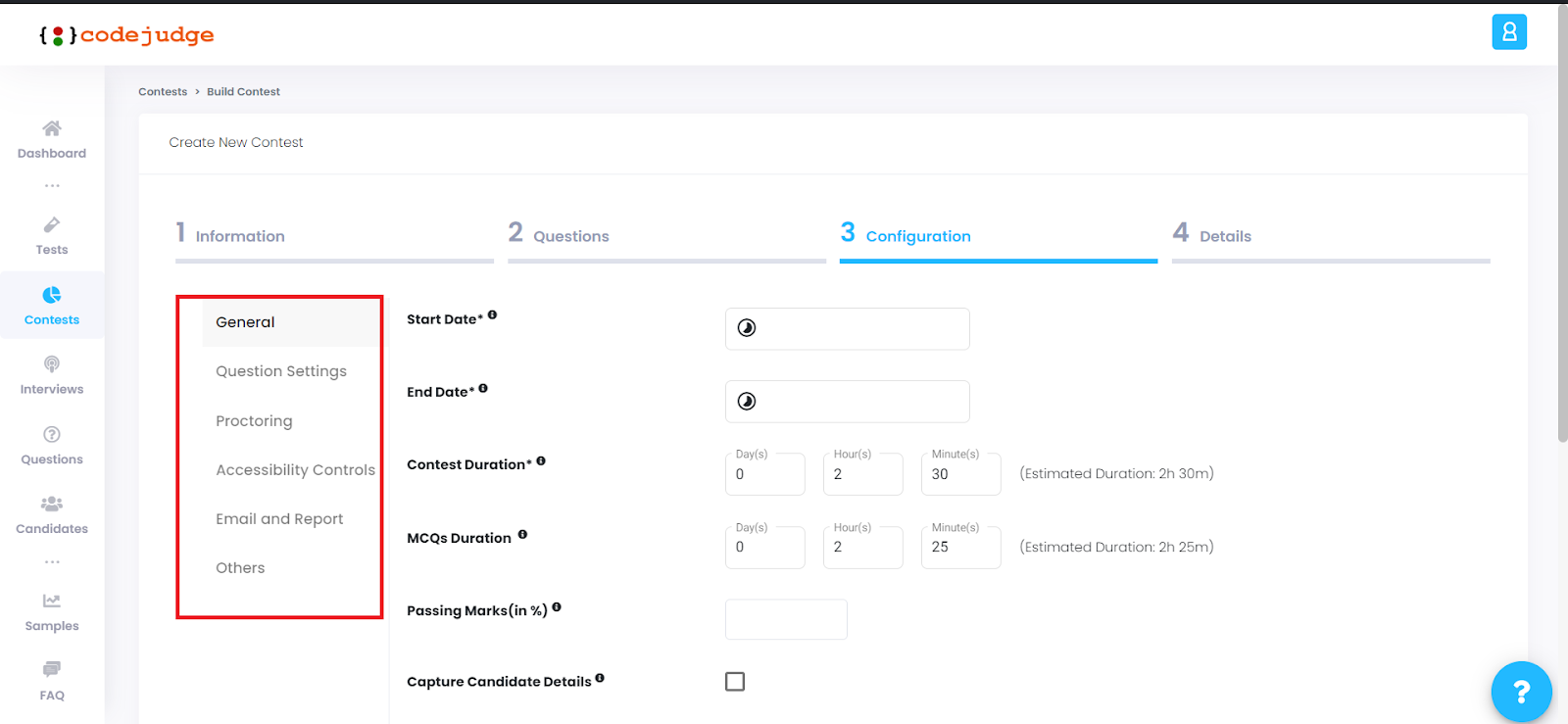Click the Start Date info icon

492,315
